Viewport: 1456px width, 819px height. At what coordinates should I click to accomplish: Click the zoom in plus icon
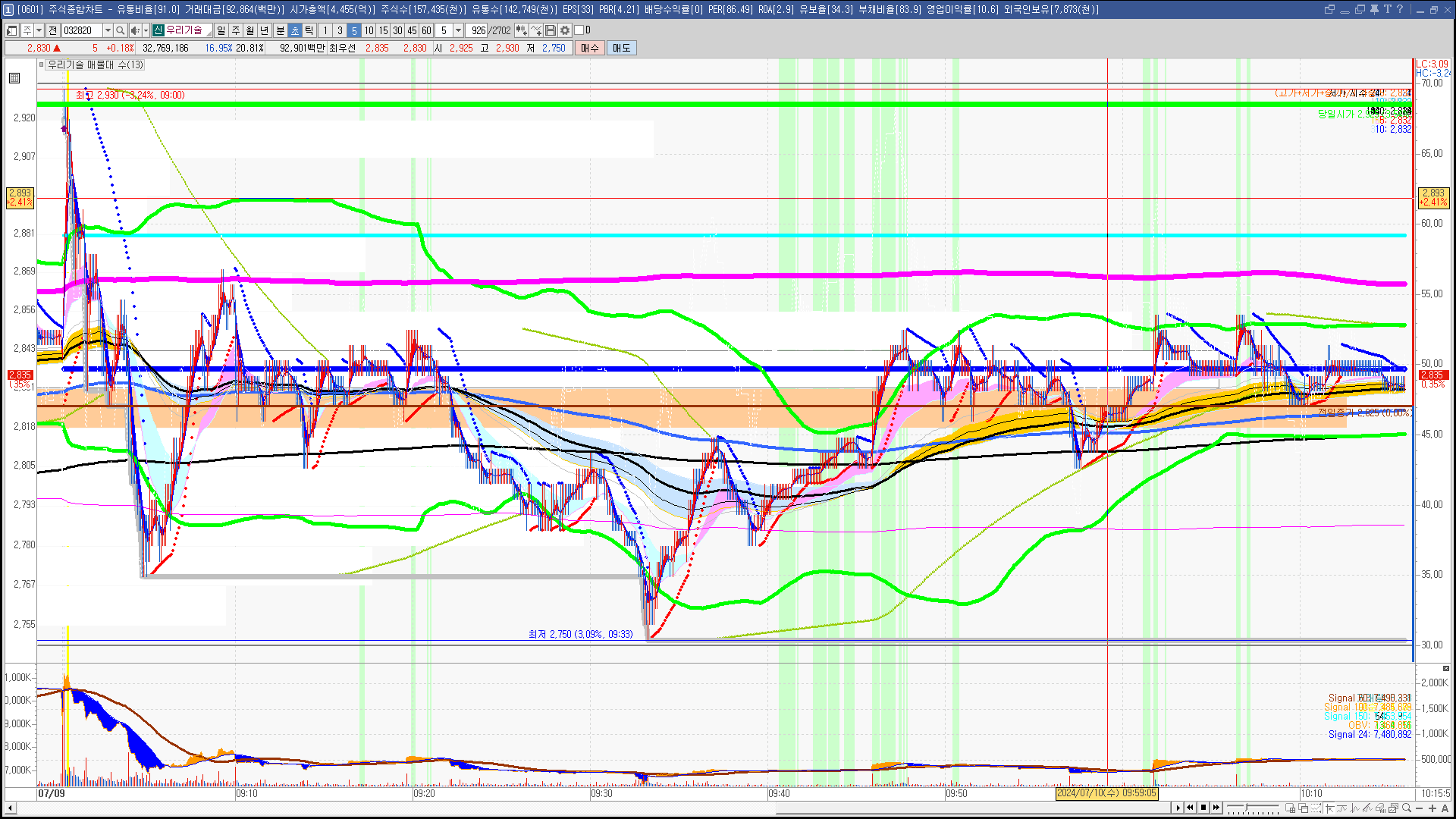(x=1432, y=808)
